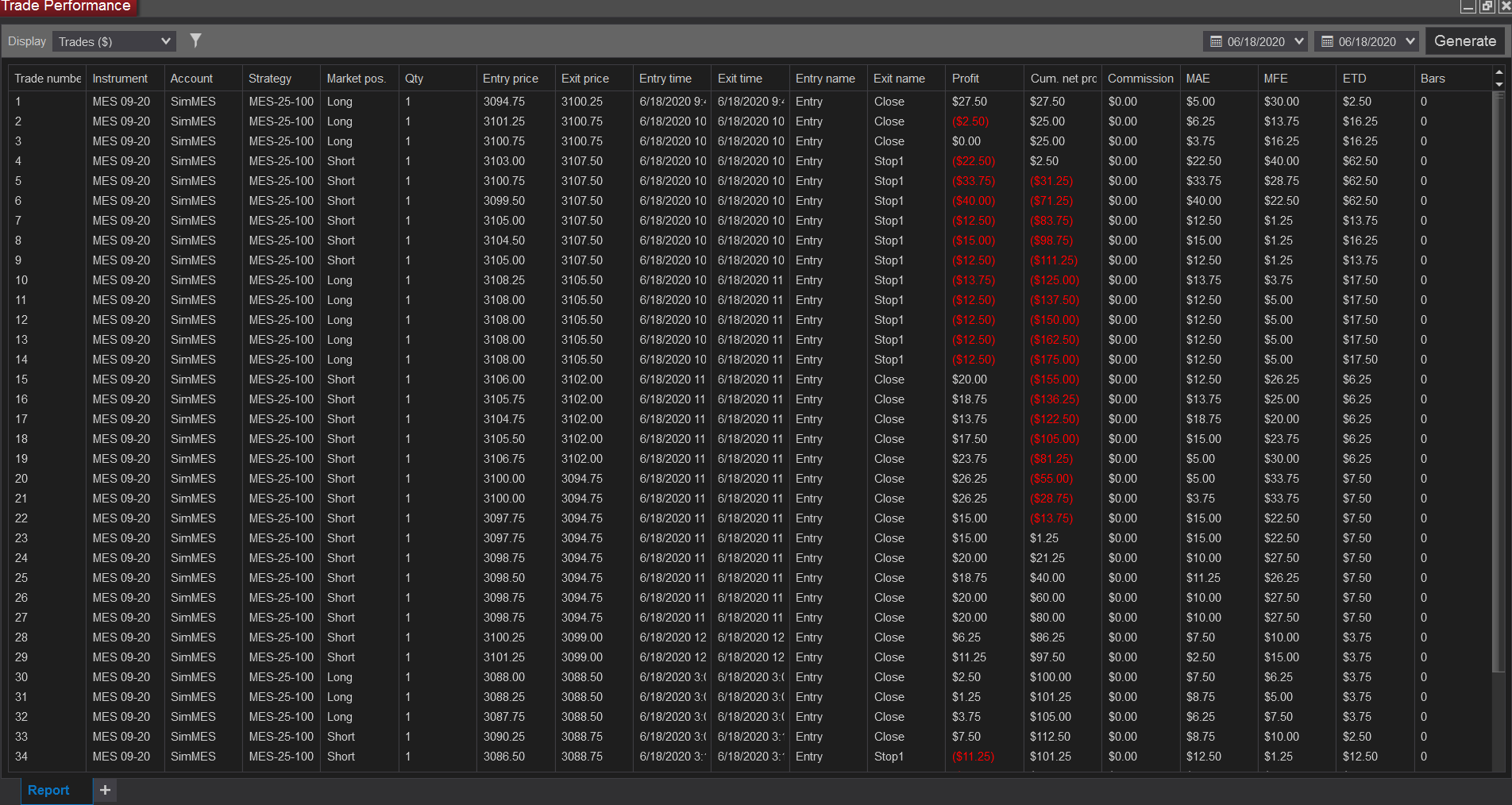Click the filter funnel icon
The height and width of the screenshot is (805, 1512).
(195, 40)
